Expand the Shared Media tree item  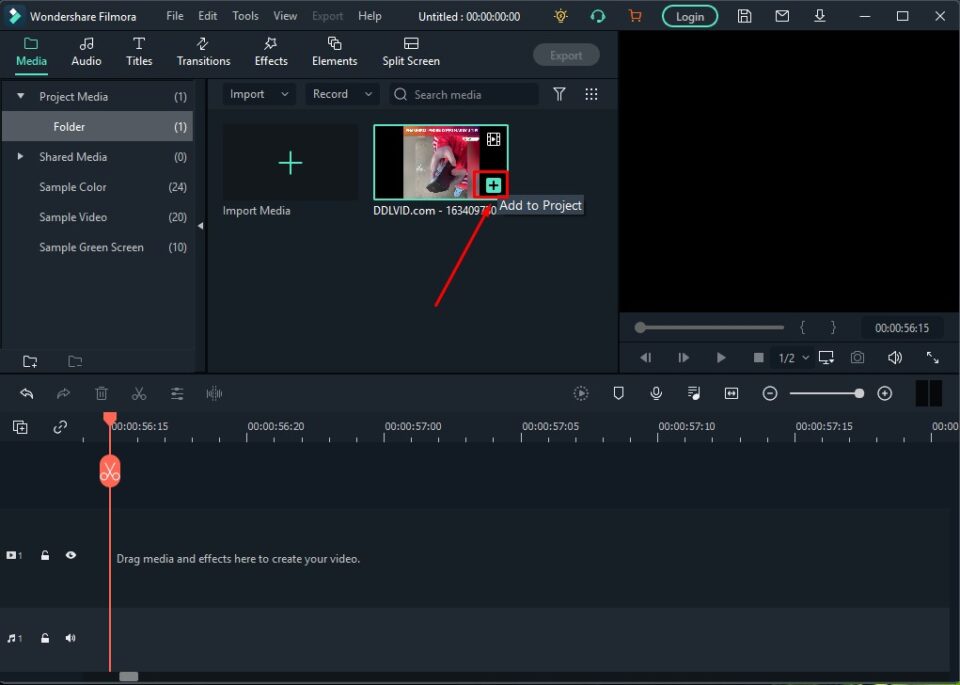coord(20,157)
